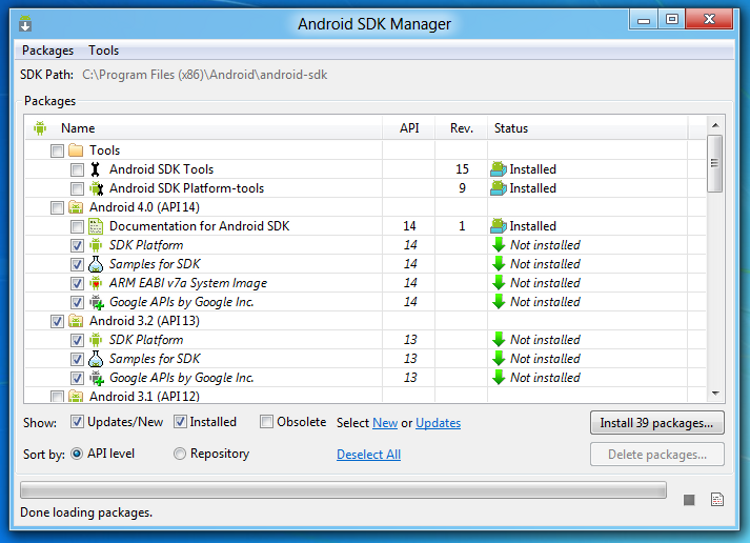This screenshot has width=750, height=543.
Task: Uncheck the API 13 Google APIs checkbox
Action: 77,378
